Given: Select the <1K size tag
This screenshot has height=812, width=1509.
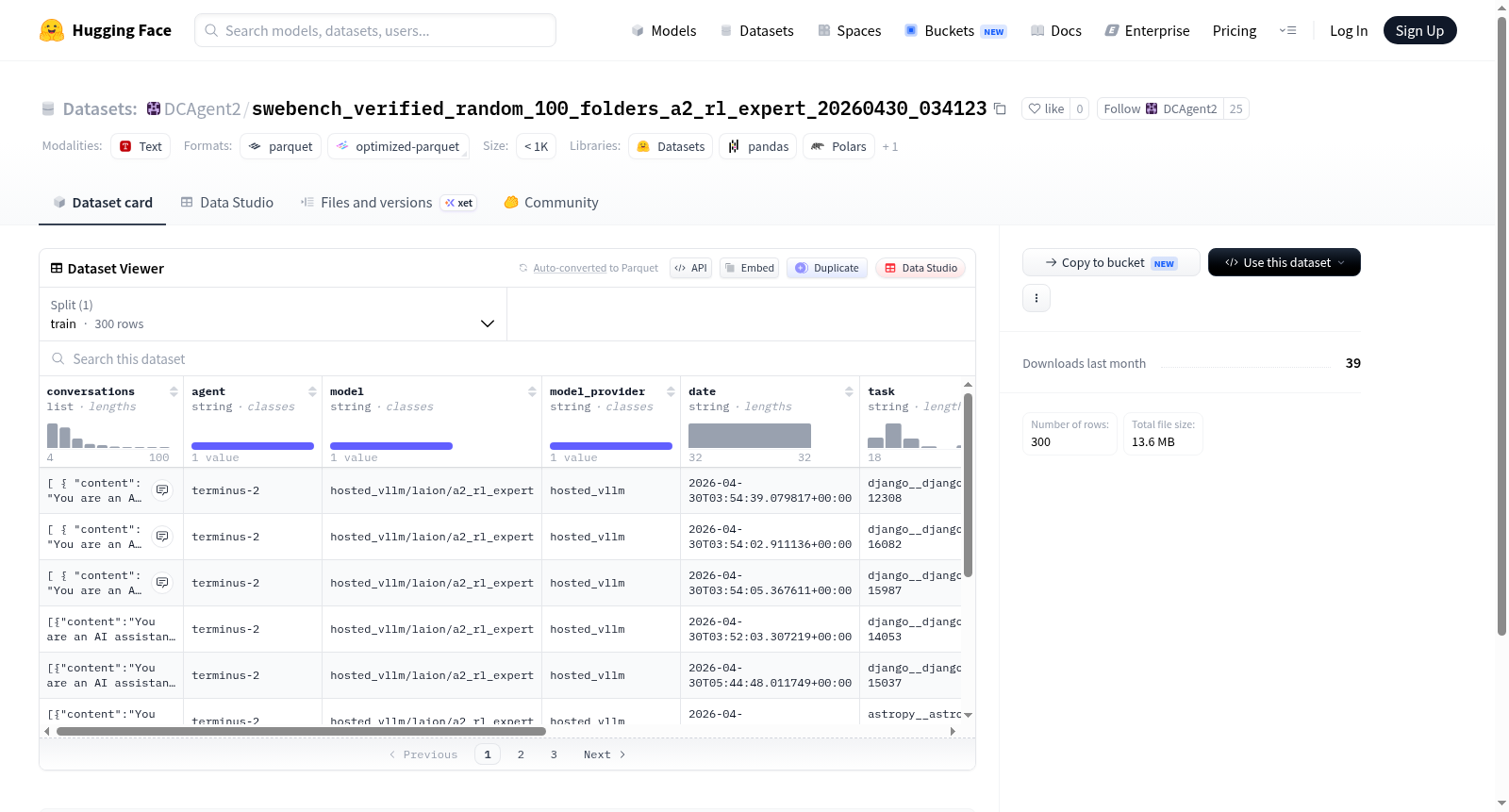Looking at the screenshot, I should (536, 146).
